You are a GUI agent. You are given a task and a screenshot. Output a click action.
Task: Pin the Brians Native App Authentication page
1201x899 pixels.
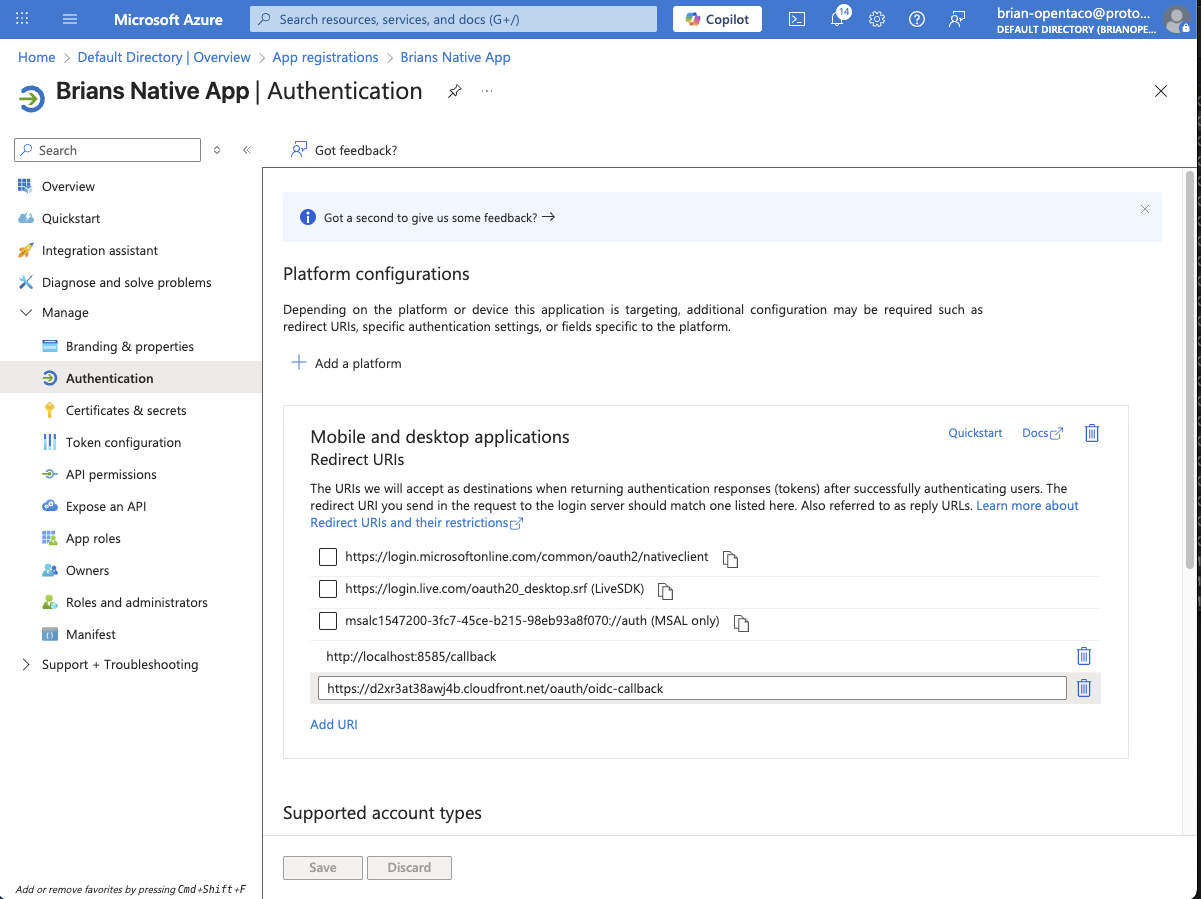(x=455, y=91)
